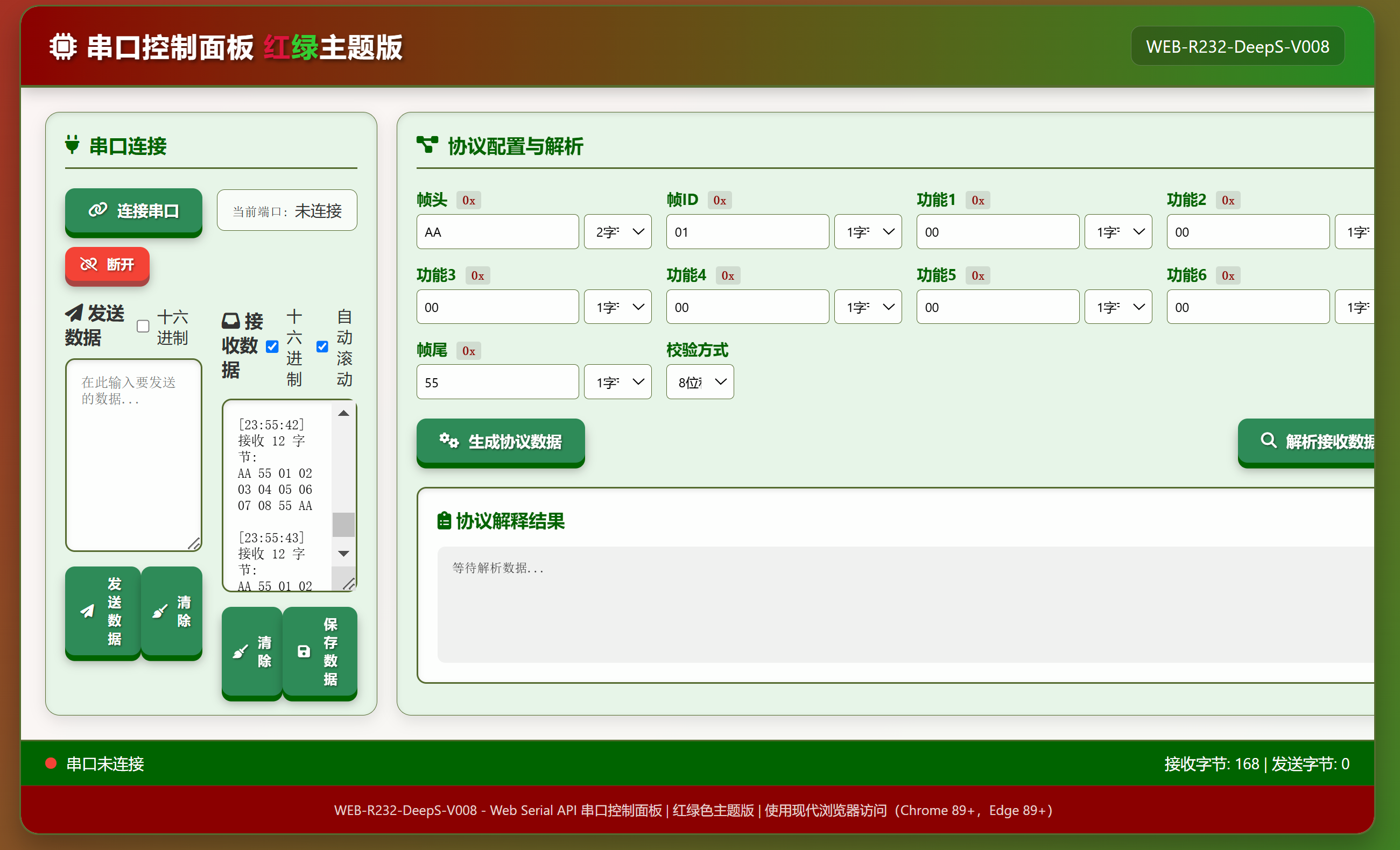The image size is (1400, 850).
Task: Enable the send 十六进制 checkbox
Action: point(143,327)
